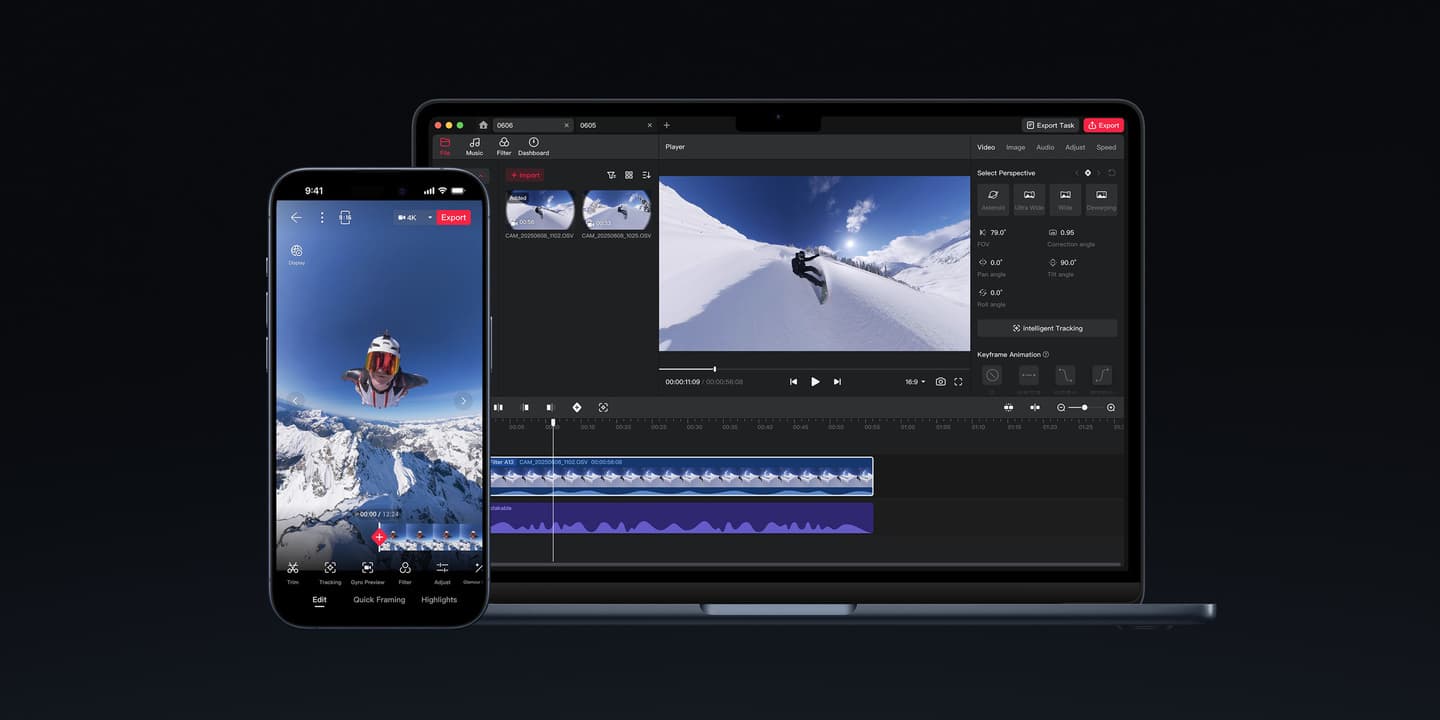Open the Quick Framing tab on phone
Screen dimensions: 1440x720
click(379, 600)
